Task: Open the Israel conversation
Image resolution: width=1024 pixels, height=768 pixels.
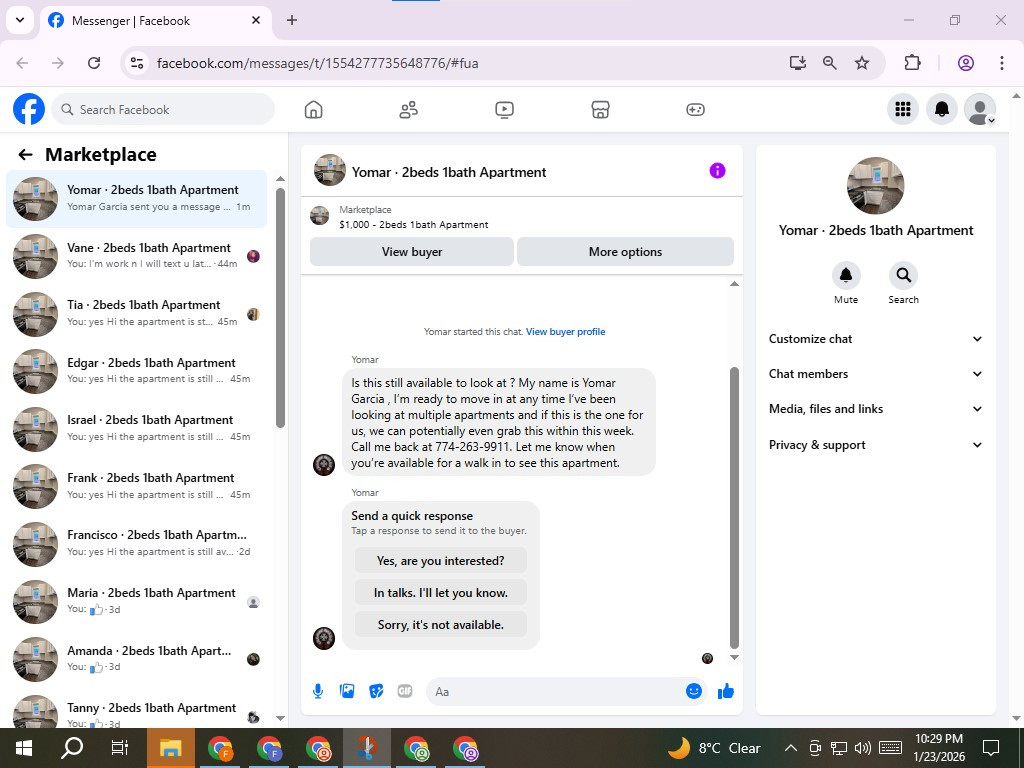Action: [136, 428]
